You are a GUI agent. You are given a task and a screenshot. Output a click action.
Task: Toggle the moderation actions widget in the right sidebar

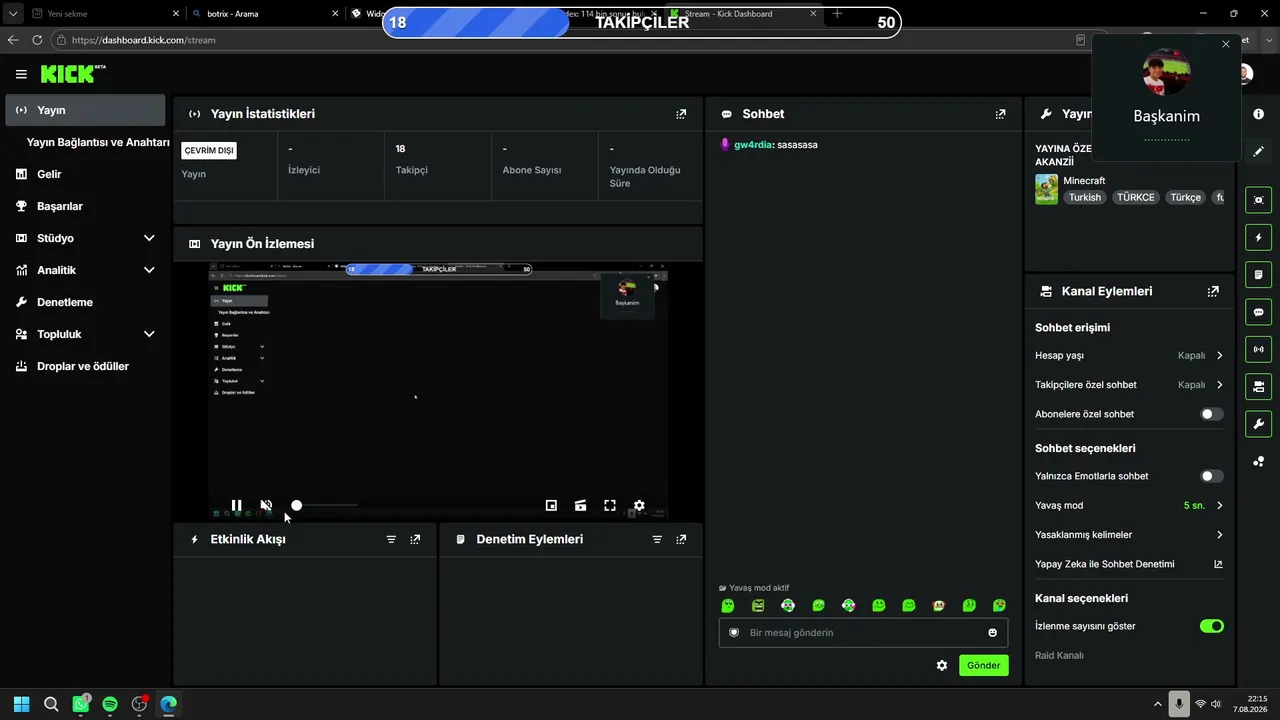coord(1259,275)
